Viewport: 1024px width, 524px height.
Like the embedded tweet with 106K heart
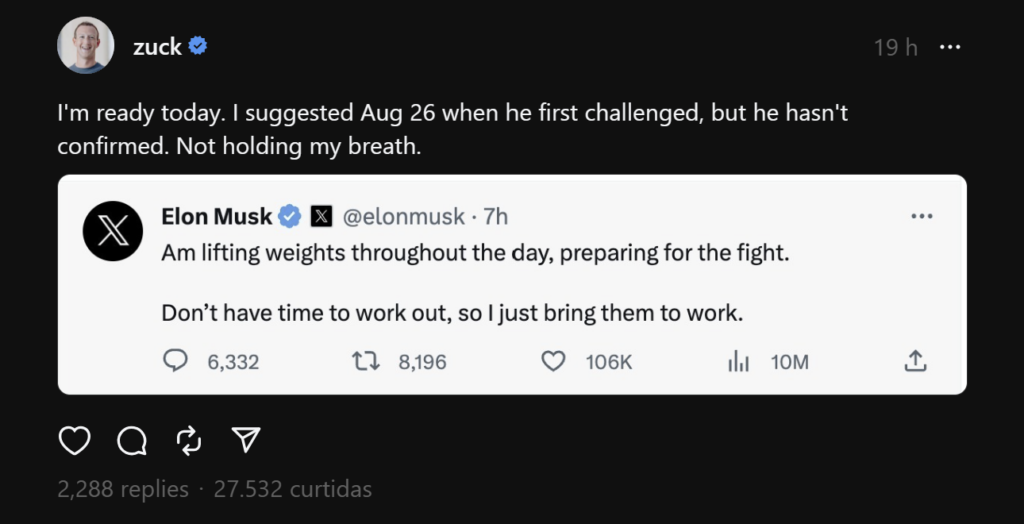pos(553,362)
